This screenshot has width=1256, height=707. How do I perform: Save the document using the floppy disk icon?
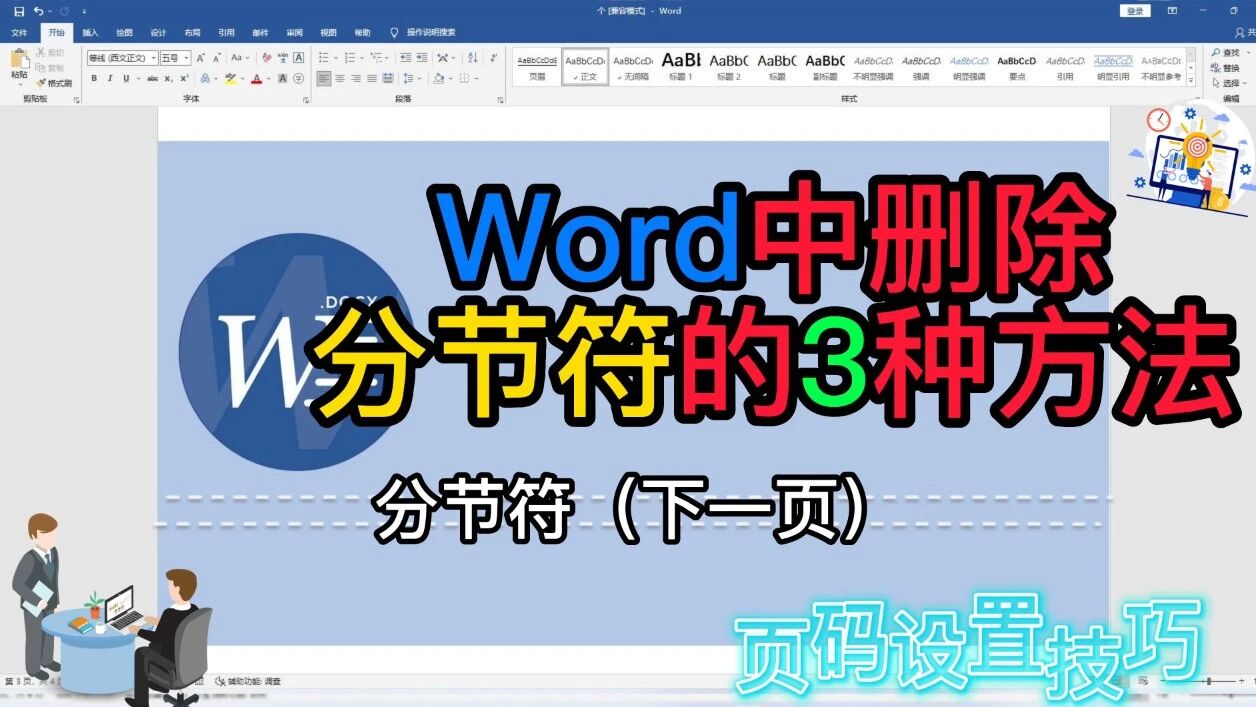[x=19, y=11]
